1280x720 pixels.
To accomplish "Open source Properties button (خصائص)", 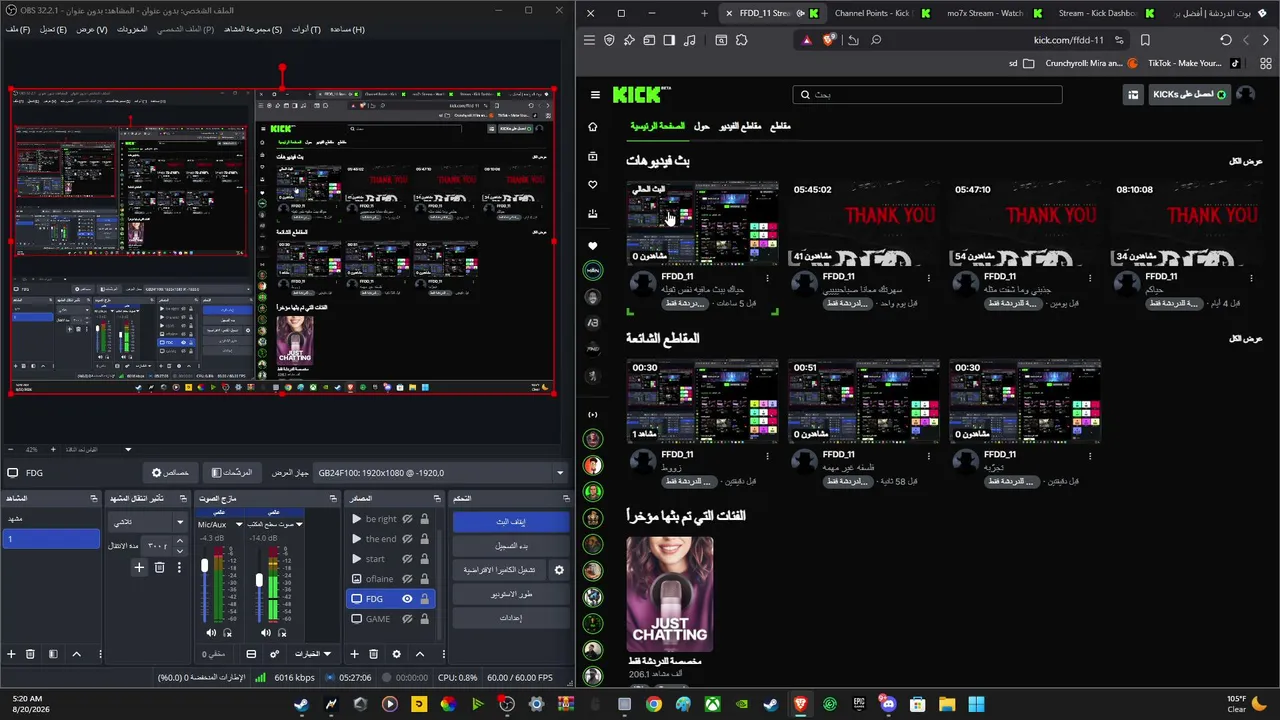I will pyautogui.click(x=170, y=473).
